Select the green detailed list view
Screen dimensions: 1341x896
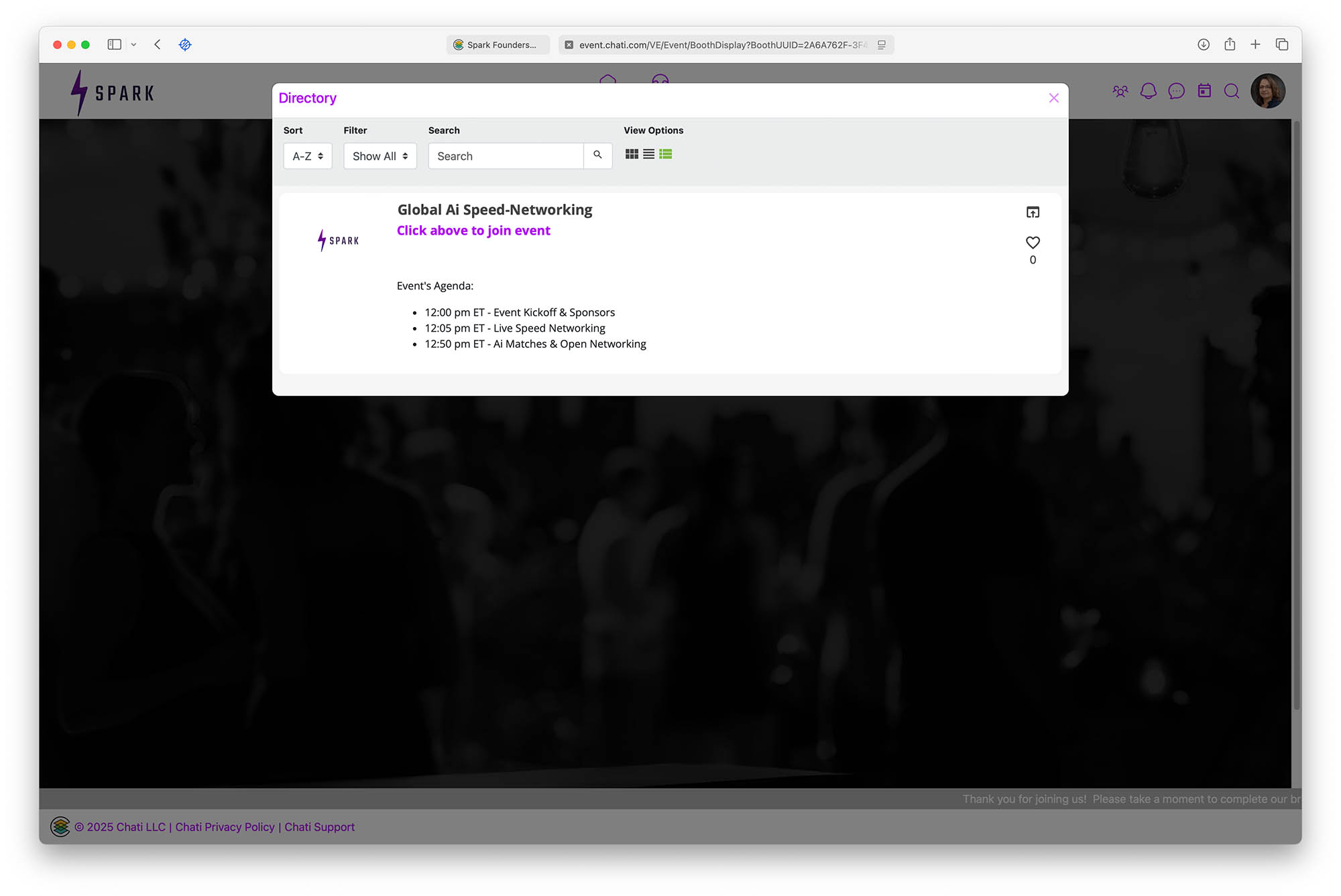(665, 154)
